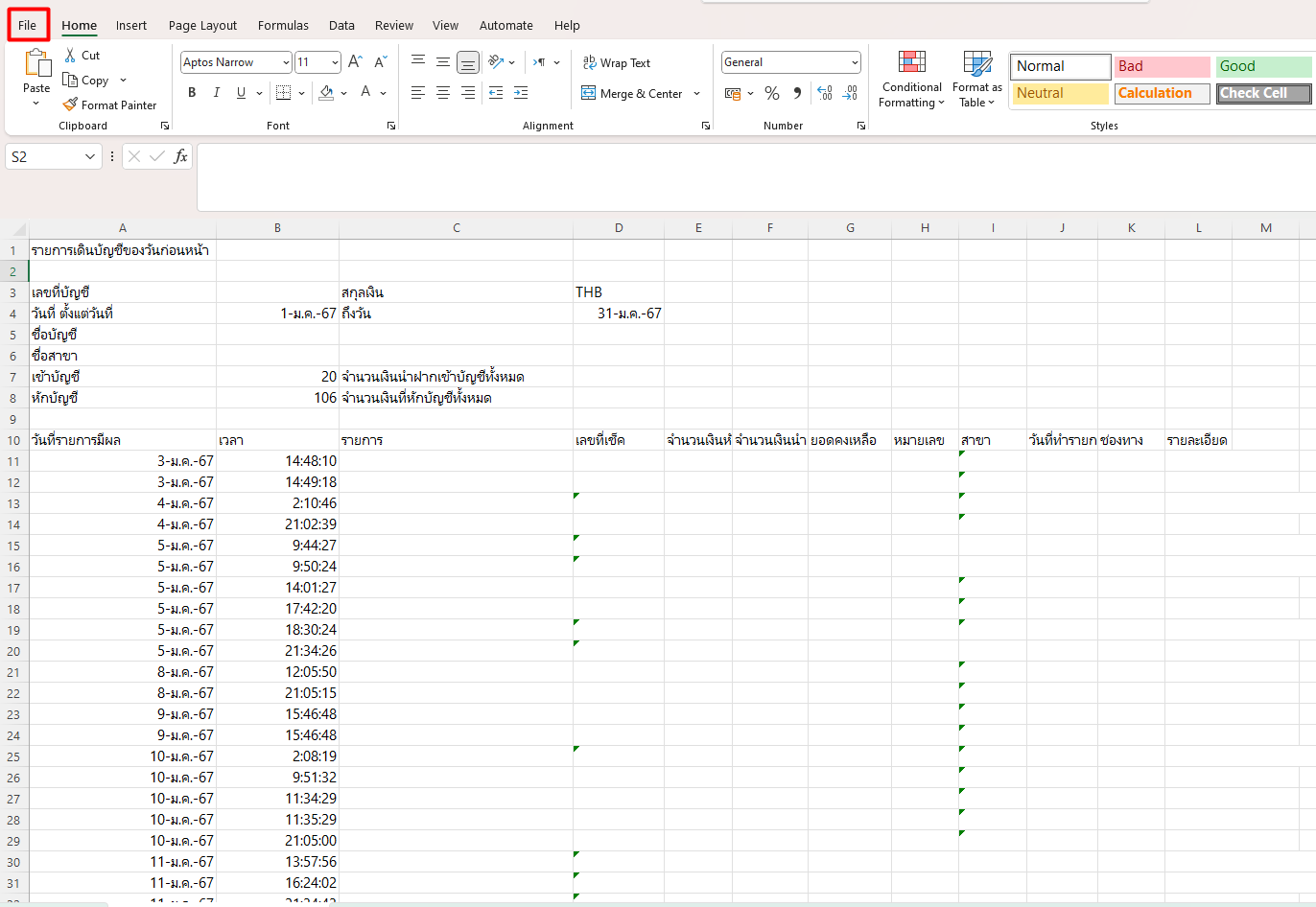Apply Percent Style format
Image resolution: width=1316 pixels, height=907 pixels.
click(x=772, y=93)
